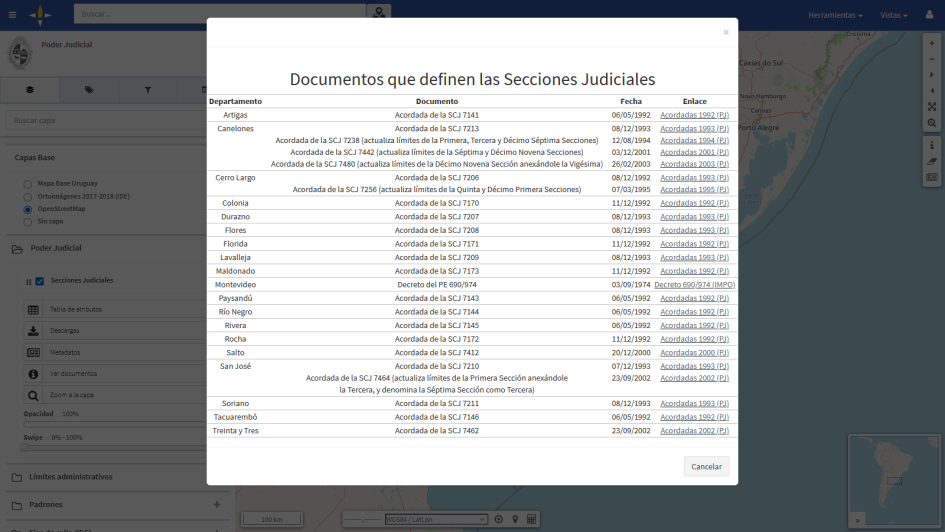Click the Tabla de atributos table icon
Viewport: 945px width, 532px height.
(33, 310)
